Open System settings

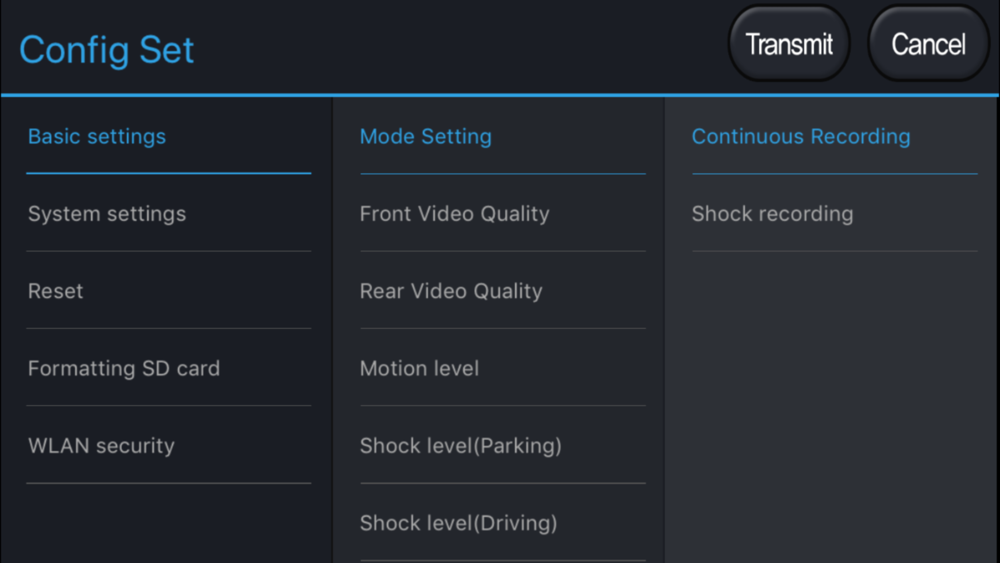tap(107, 214)
